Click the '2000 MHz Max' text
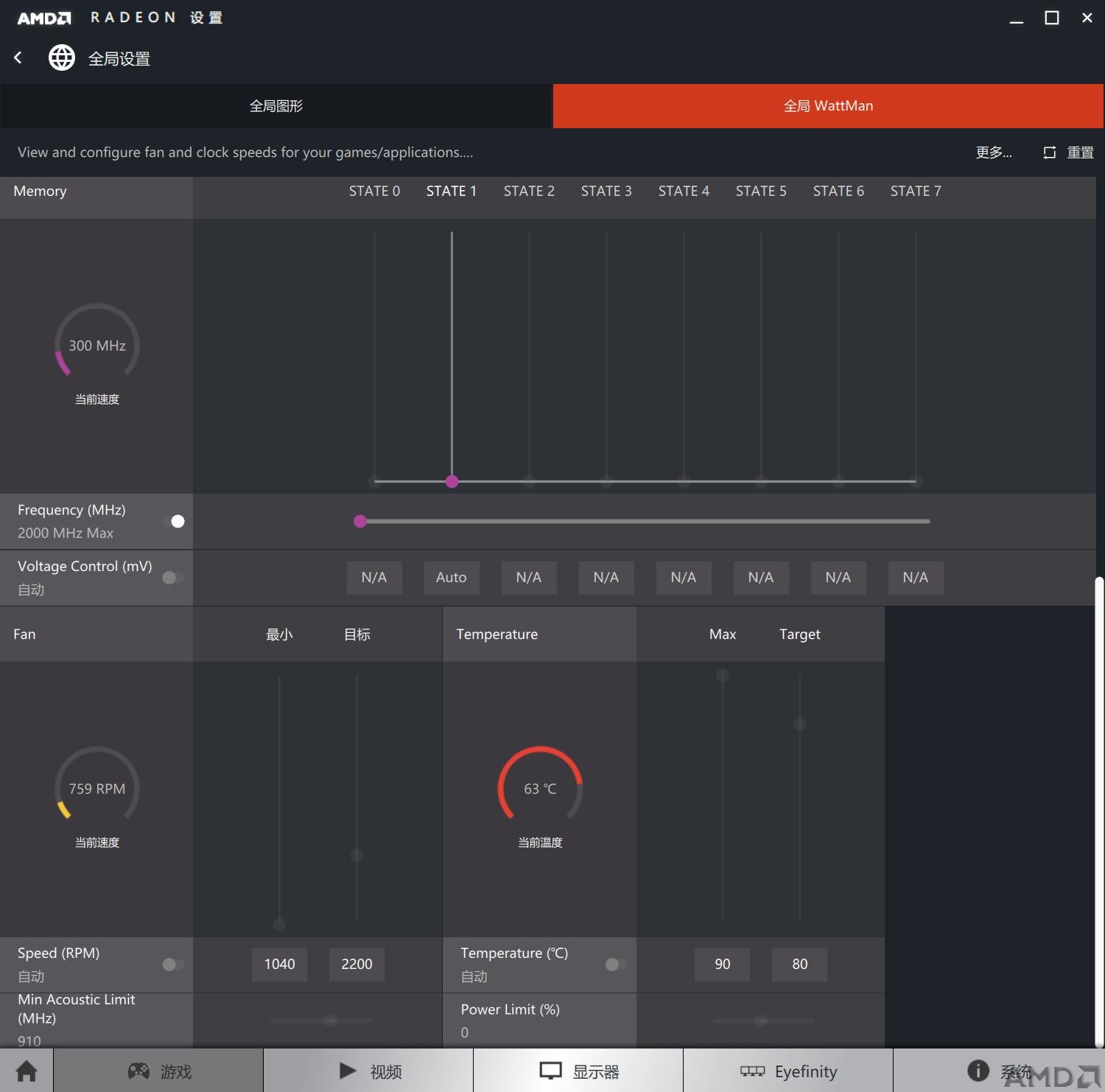 click(x=66, y=533)
